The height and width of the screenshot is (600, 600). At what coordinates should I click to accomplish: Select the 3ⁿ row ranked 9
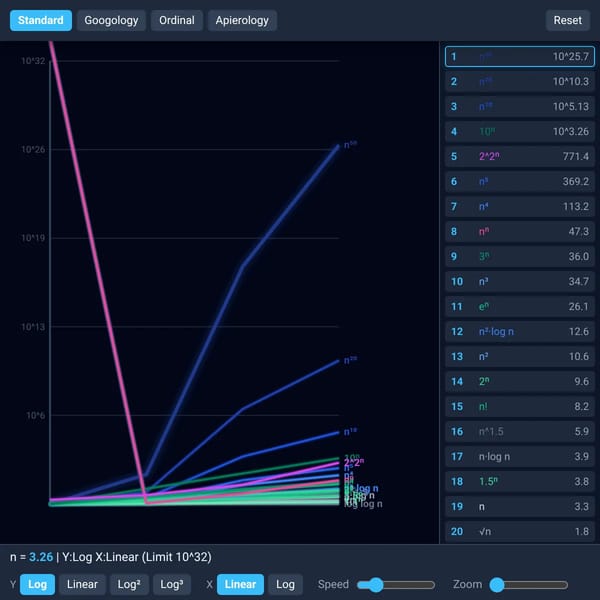click(x=520, y=256)
